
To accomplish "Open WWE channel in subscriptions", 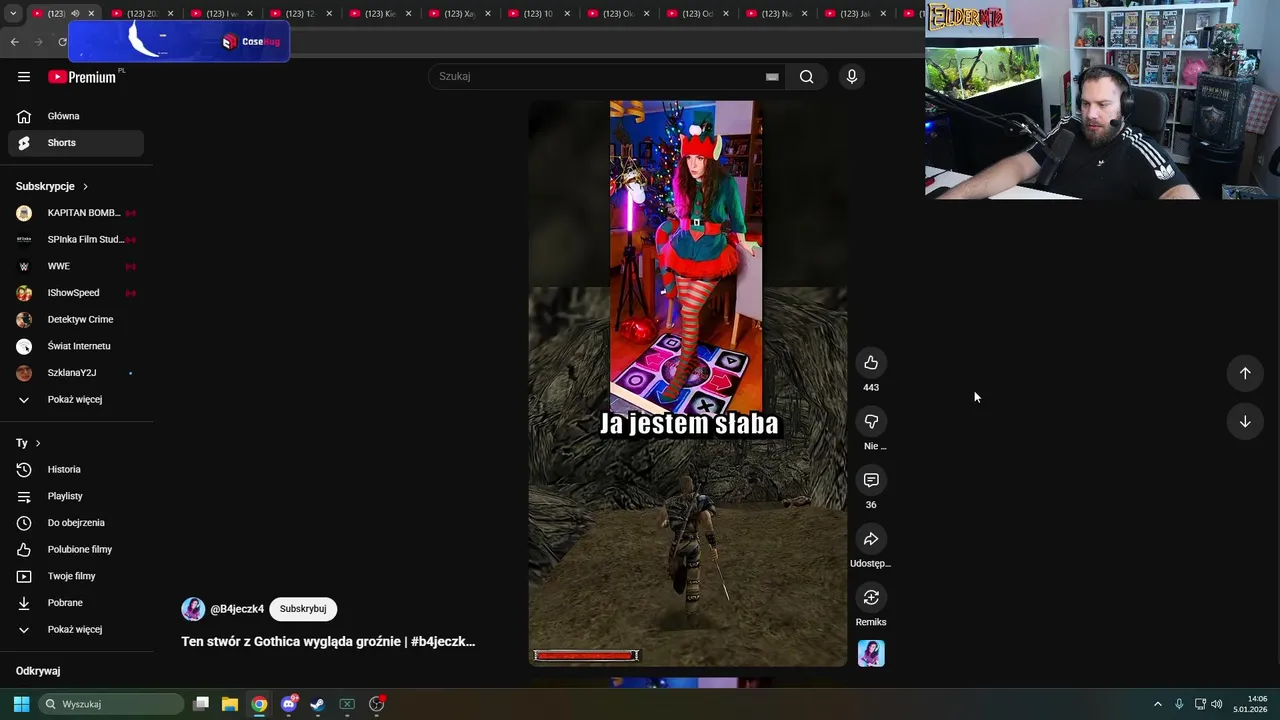I will click(x=76, y=266).
